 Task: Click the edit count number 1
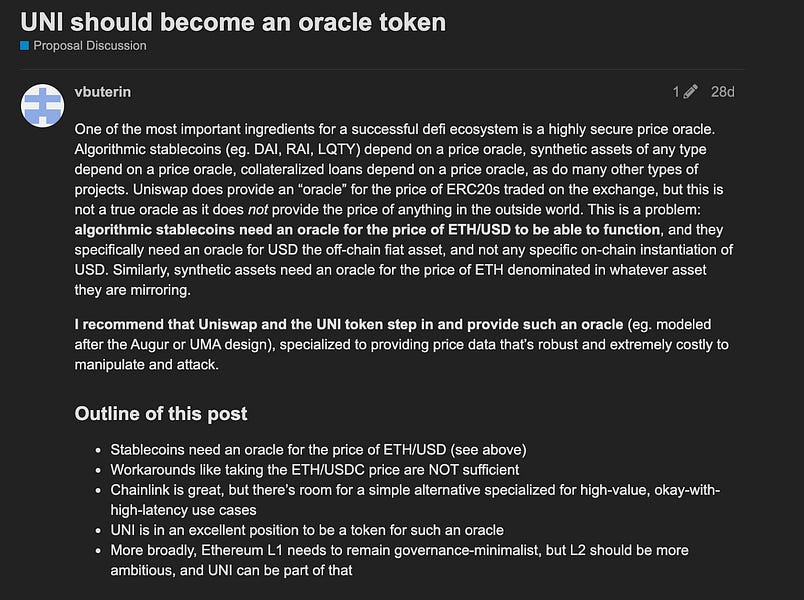pos(676,92)
